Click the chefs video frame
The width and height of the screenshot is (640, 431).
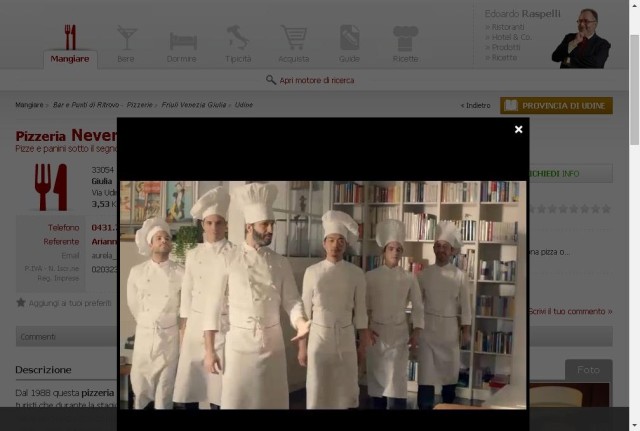pos(323,295)
